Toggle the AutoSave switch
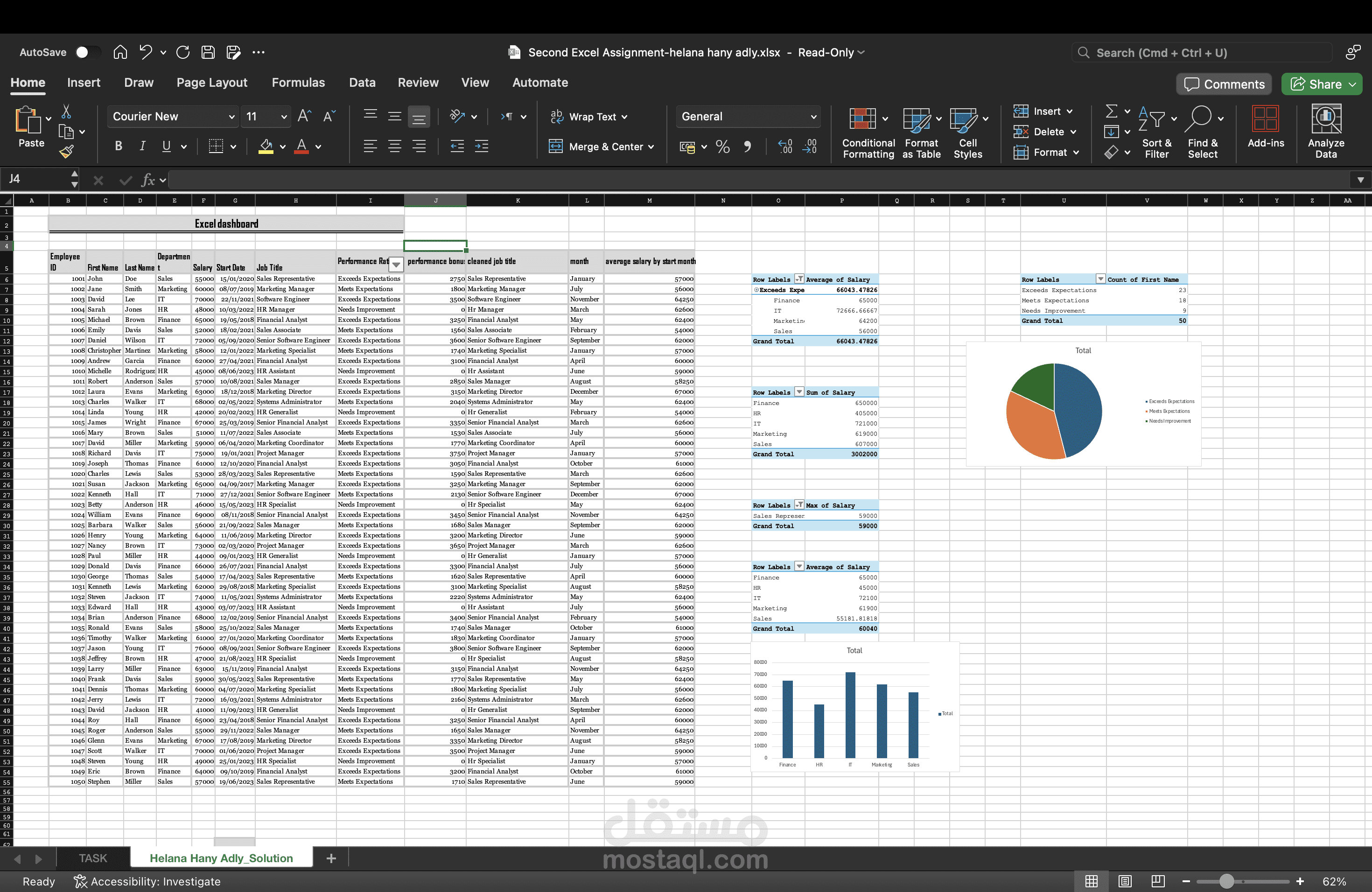This screenshot has width=1372, height=892. [88, 52]
